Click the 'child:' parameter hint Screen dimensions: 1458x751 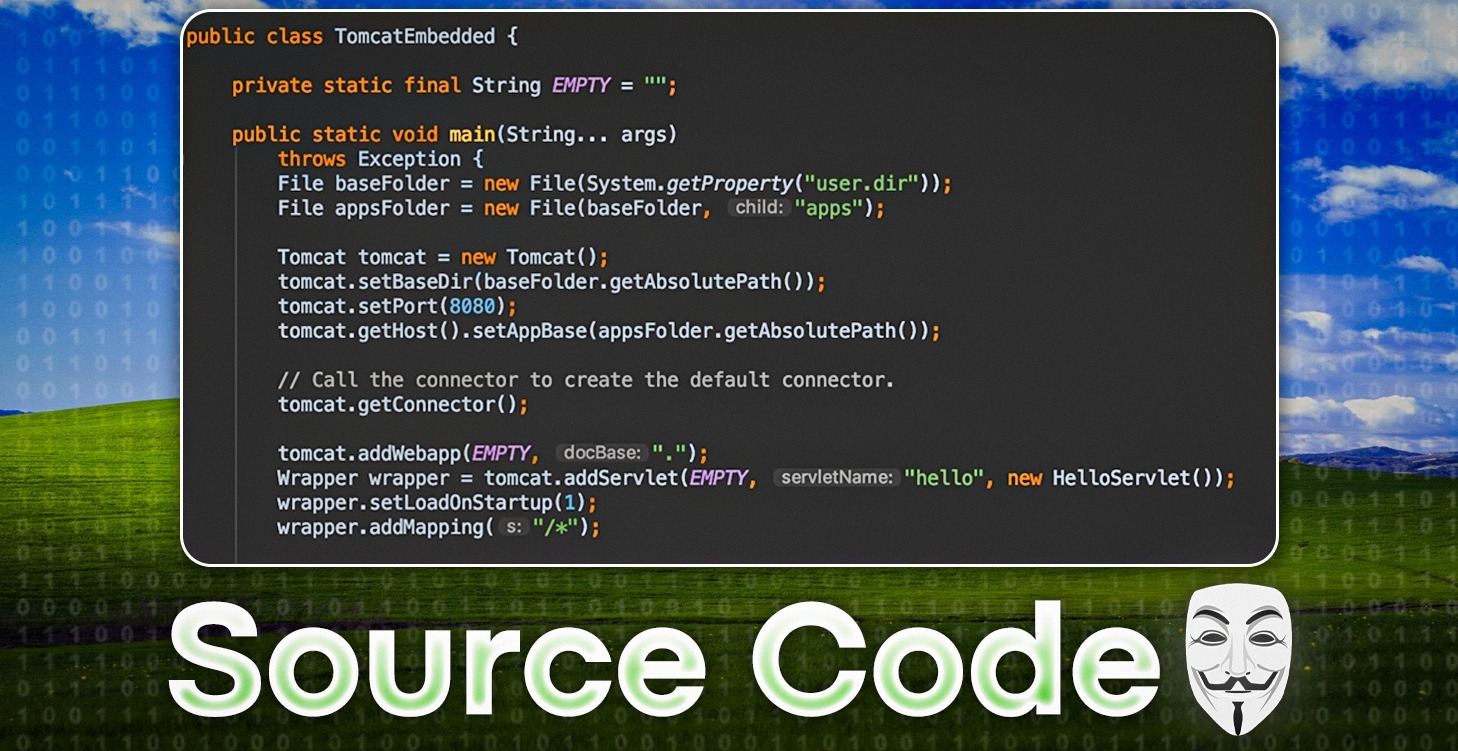click(x=759, y=208)
